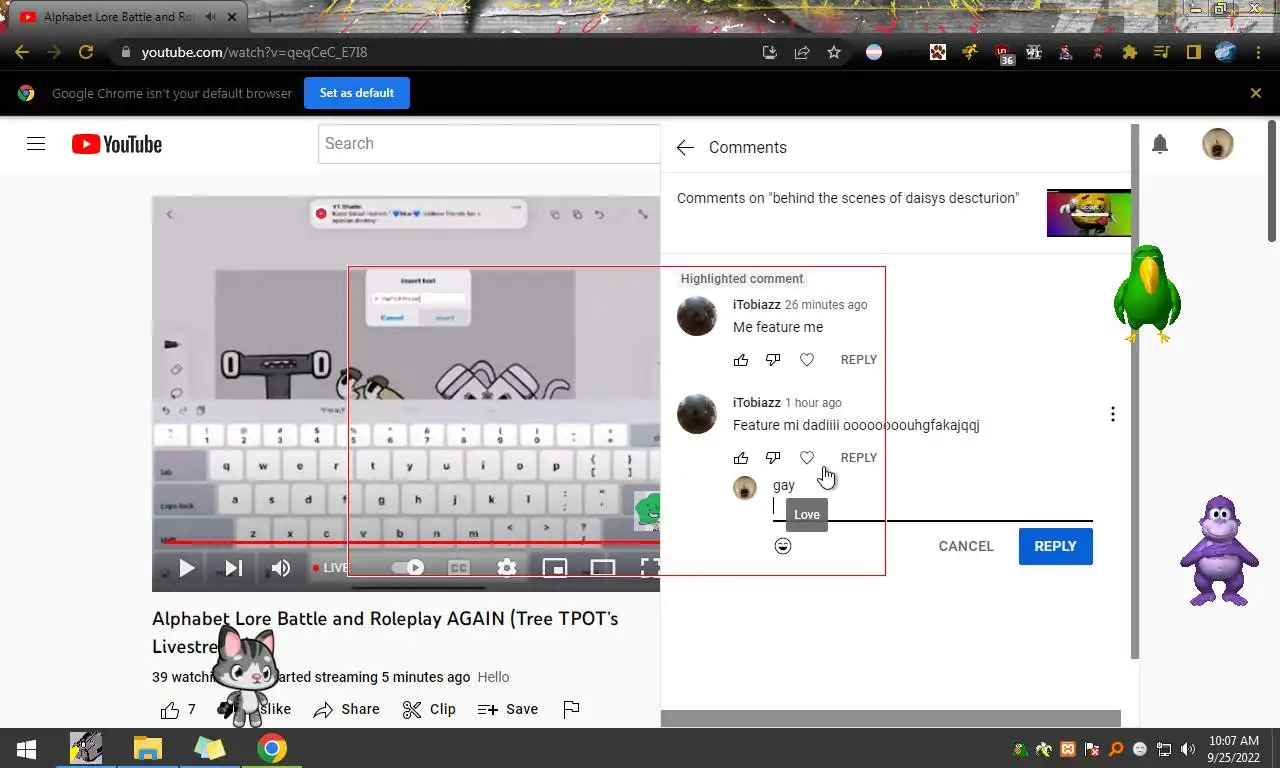The height and width of the screenshot is (768, 1280).
Task: Dislike the "Me feature me" comment
Action: pos(773,360)
